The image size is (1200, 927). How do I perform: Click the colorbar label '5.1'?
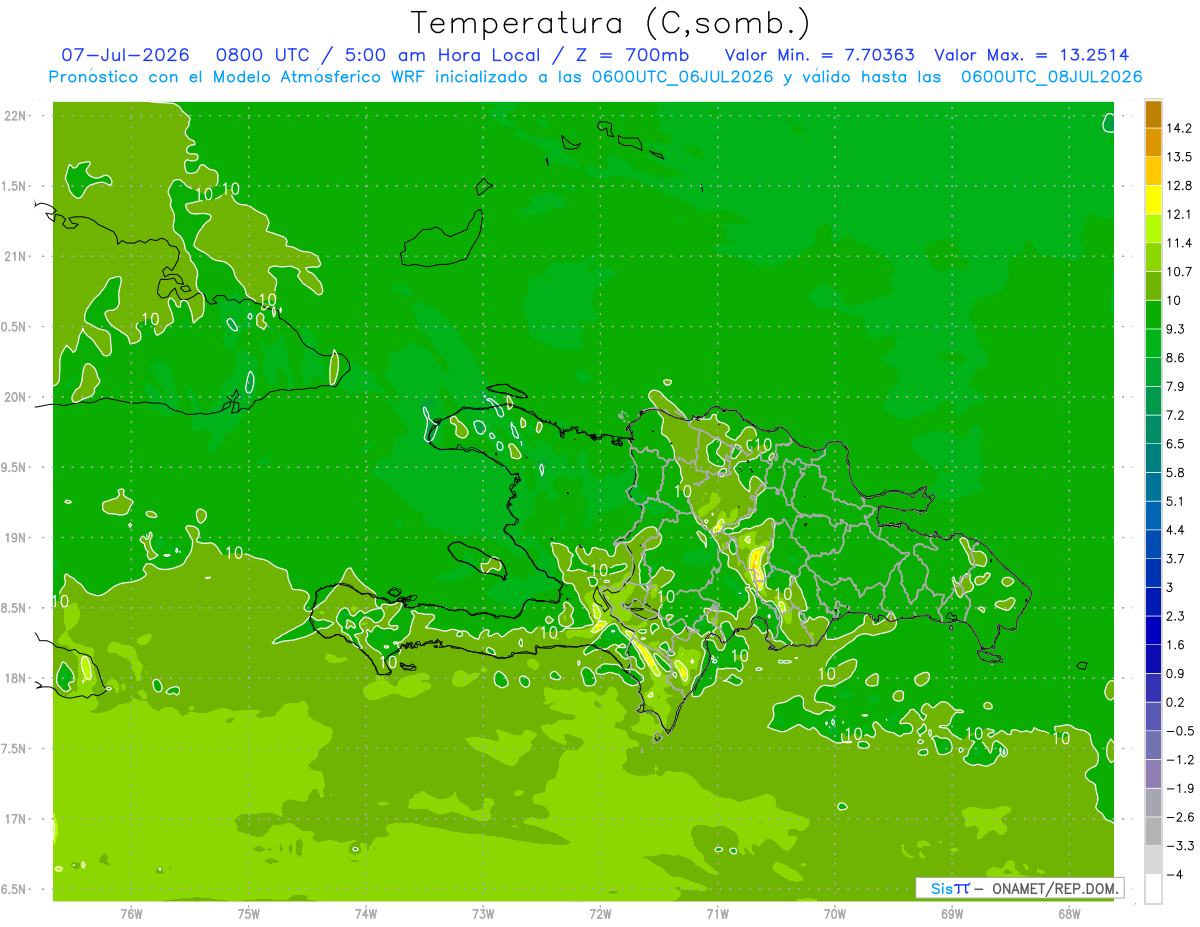[1176, 501]
